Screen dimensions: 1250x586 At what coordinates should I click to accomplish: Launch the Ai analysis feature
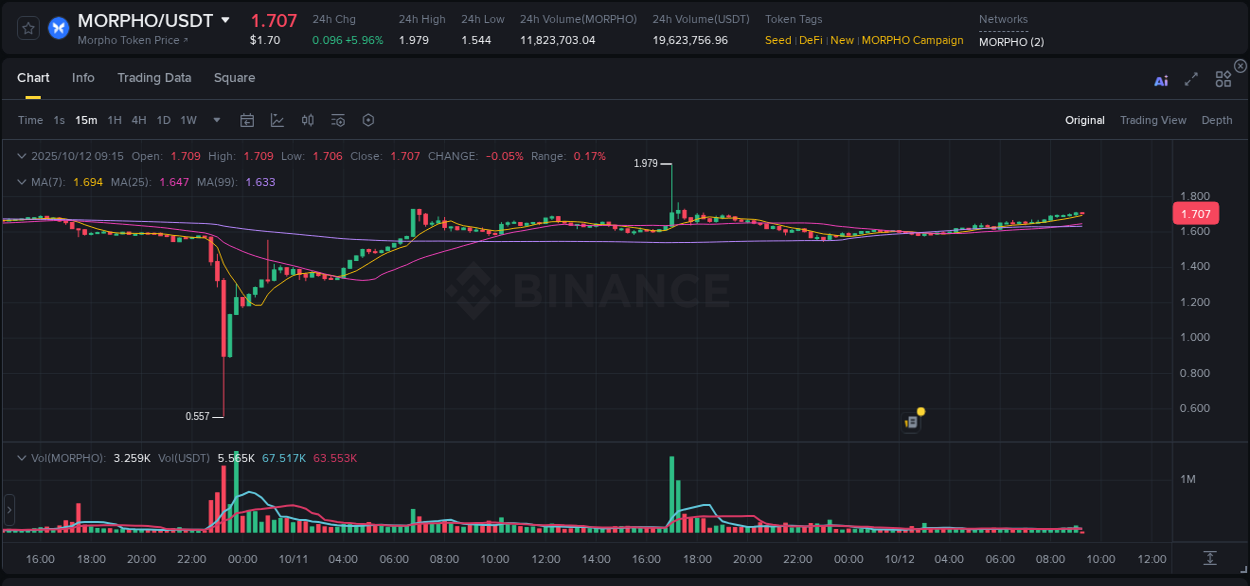pos(1160,78)
